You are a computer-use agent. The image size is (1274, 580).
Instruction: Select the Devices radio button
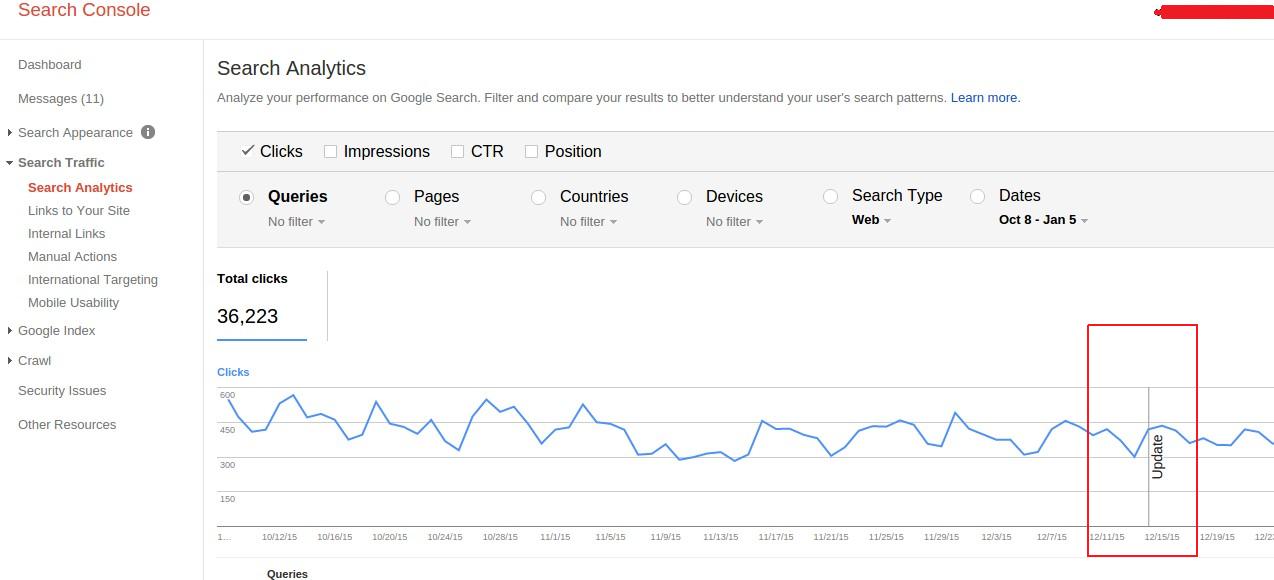685,198
